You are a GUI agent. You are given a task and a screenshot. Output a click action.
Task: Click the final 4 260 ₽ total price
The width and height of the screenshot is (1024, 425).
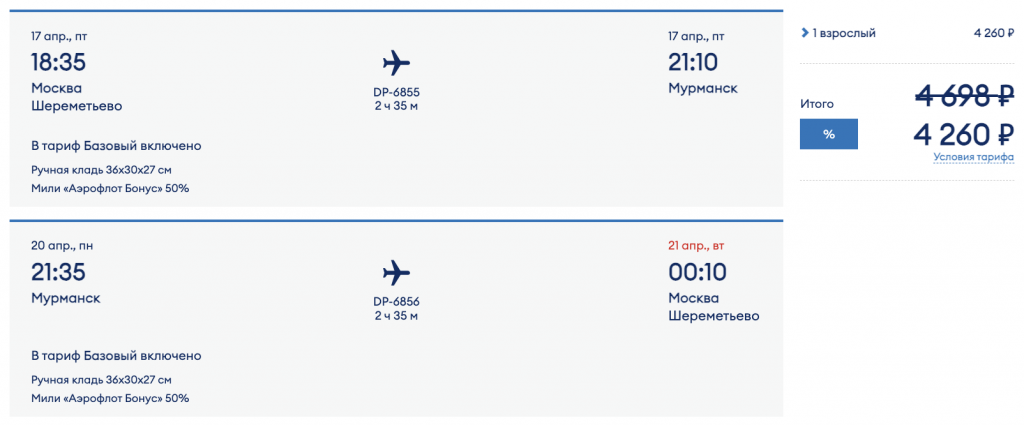965,133
